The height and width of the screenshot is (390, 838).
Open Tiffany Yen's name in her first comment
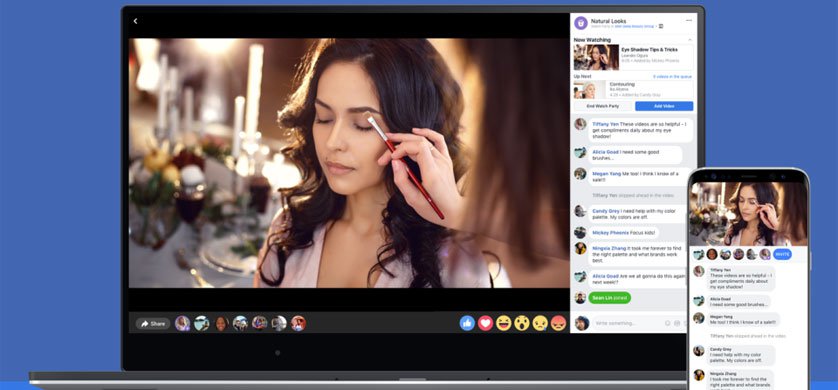pos(605,124)
